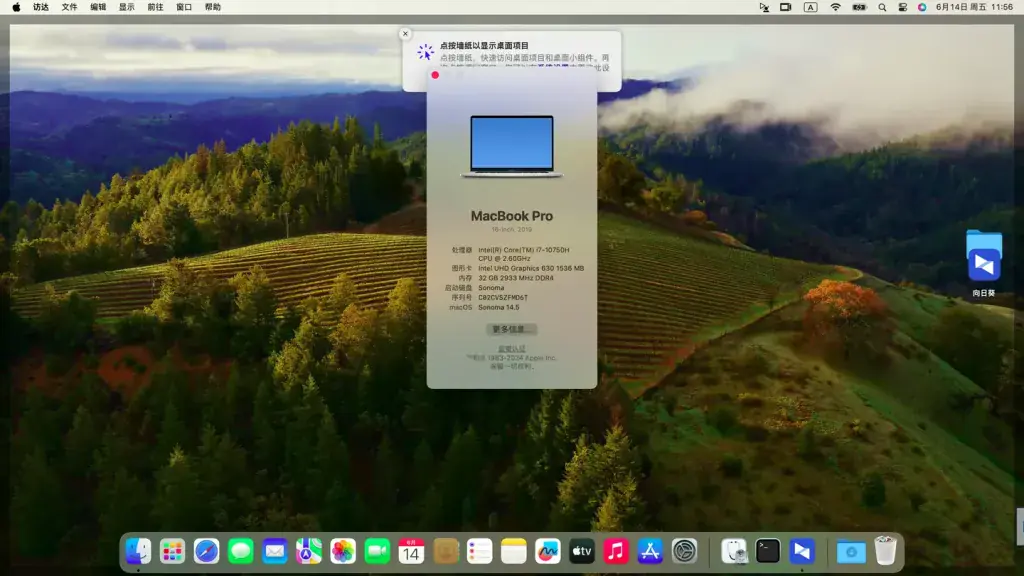Select the serial number C02CVSZFMD6T
The image size is (1024, 576).
point(503,298)
